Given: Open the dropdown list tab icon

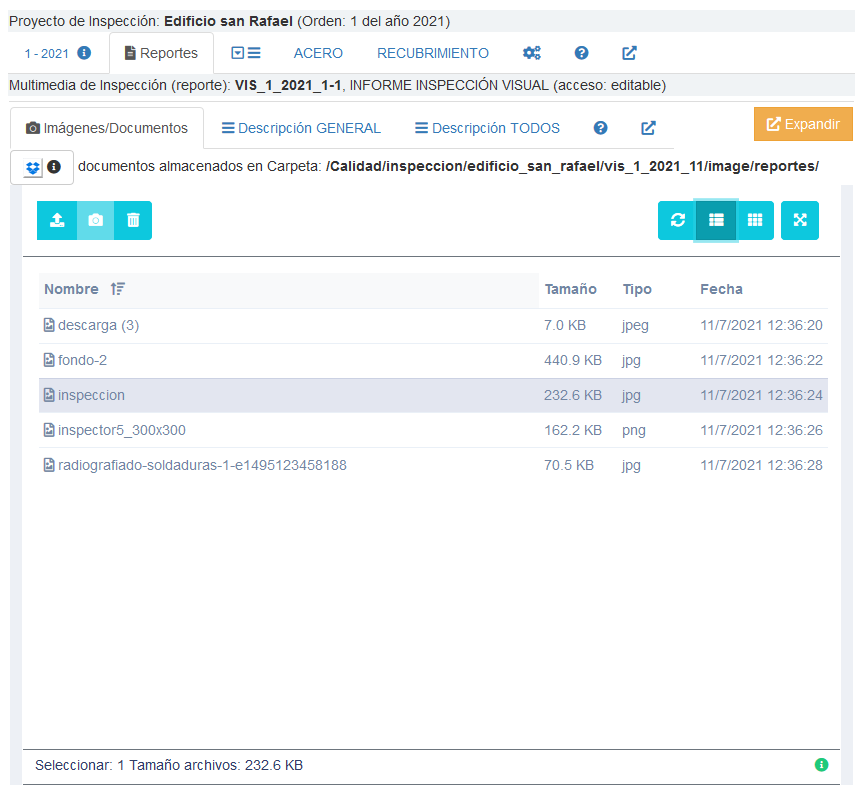Looking at the screenshot, I should point(246,53).
